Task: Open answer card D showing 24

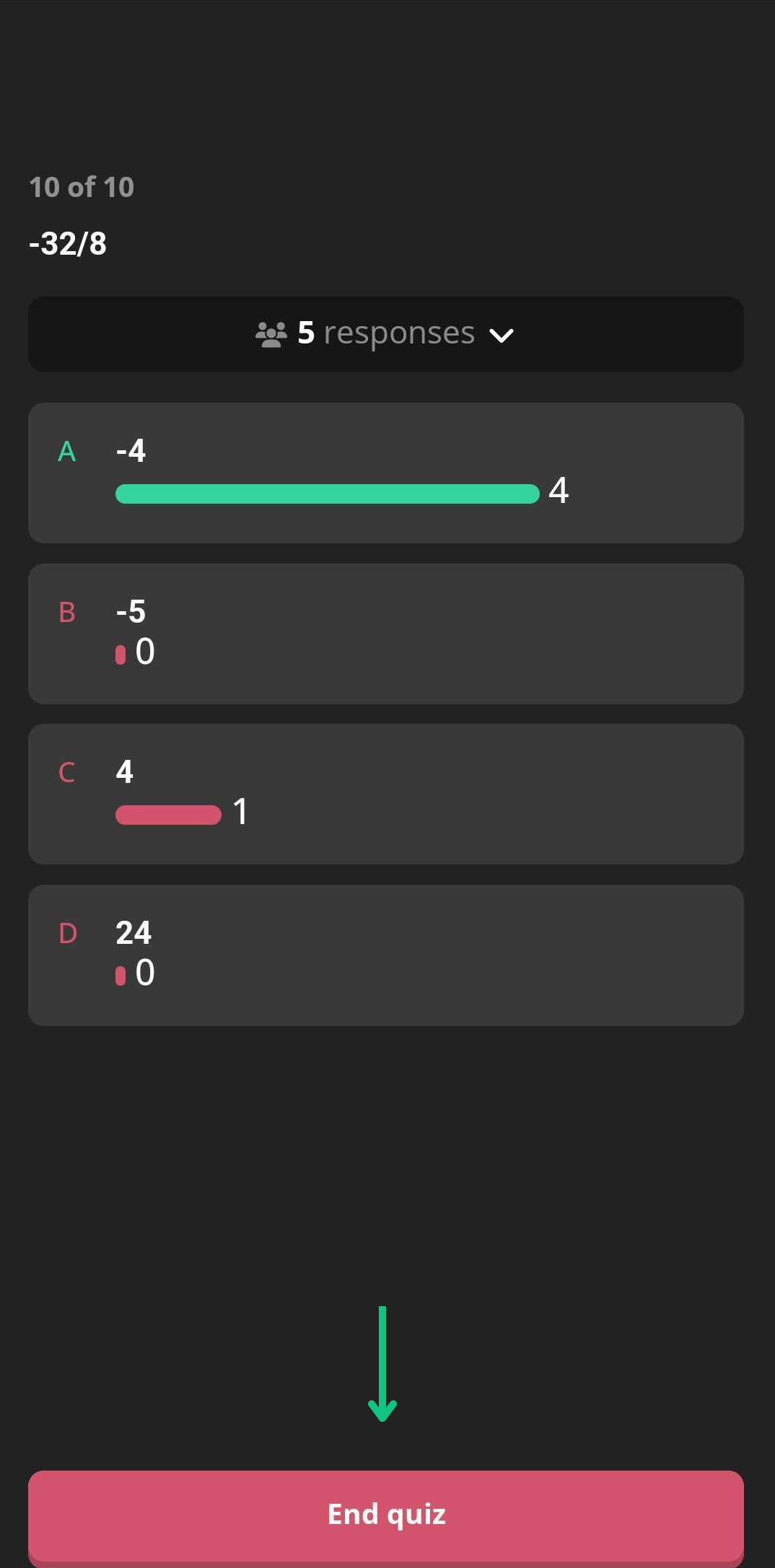Action: 386,955
